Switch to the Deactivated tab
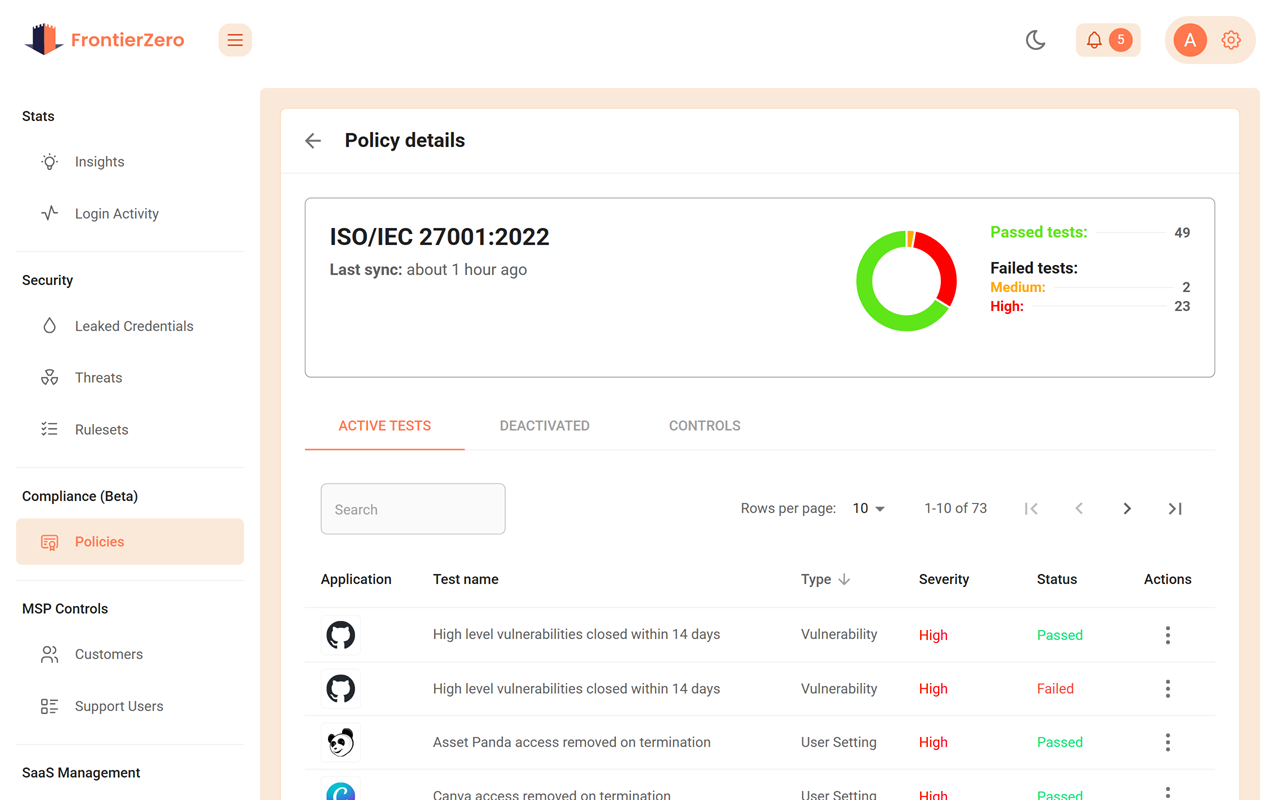Image resolution: width=1280 pixels, height=800 pixels. pyautogui.click(x=544, y=425)
